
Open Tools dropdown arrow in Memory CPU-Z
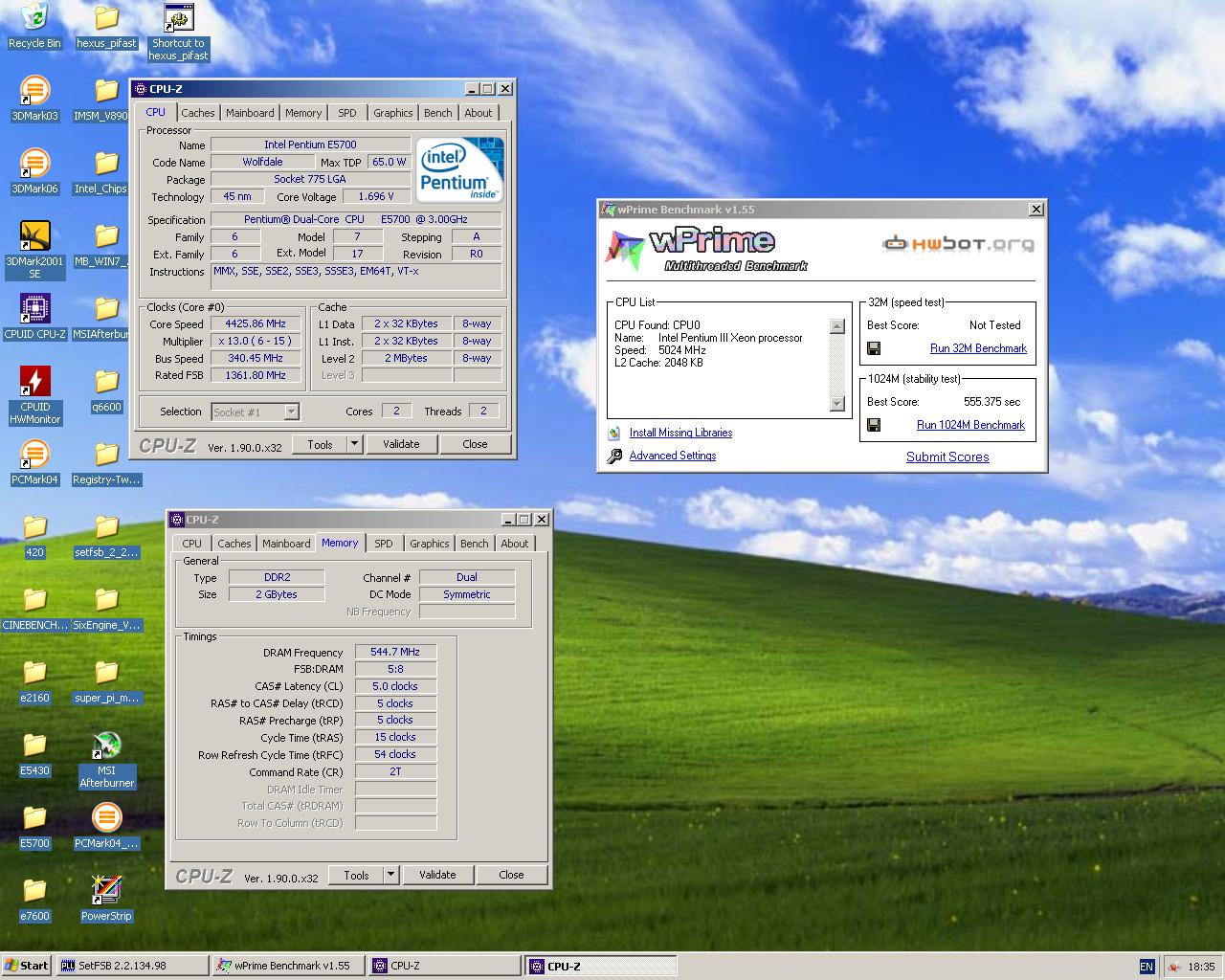pos(390,875)
